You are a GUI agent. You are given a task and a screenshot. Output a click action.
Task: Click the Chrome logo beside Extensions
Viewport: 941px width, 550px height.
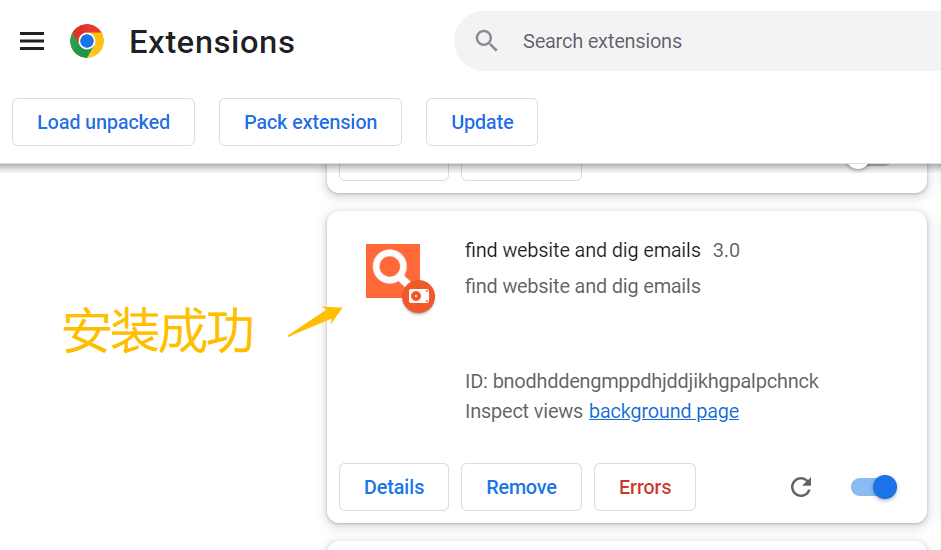click(87, 41)
